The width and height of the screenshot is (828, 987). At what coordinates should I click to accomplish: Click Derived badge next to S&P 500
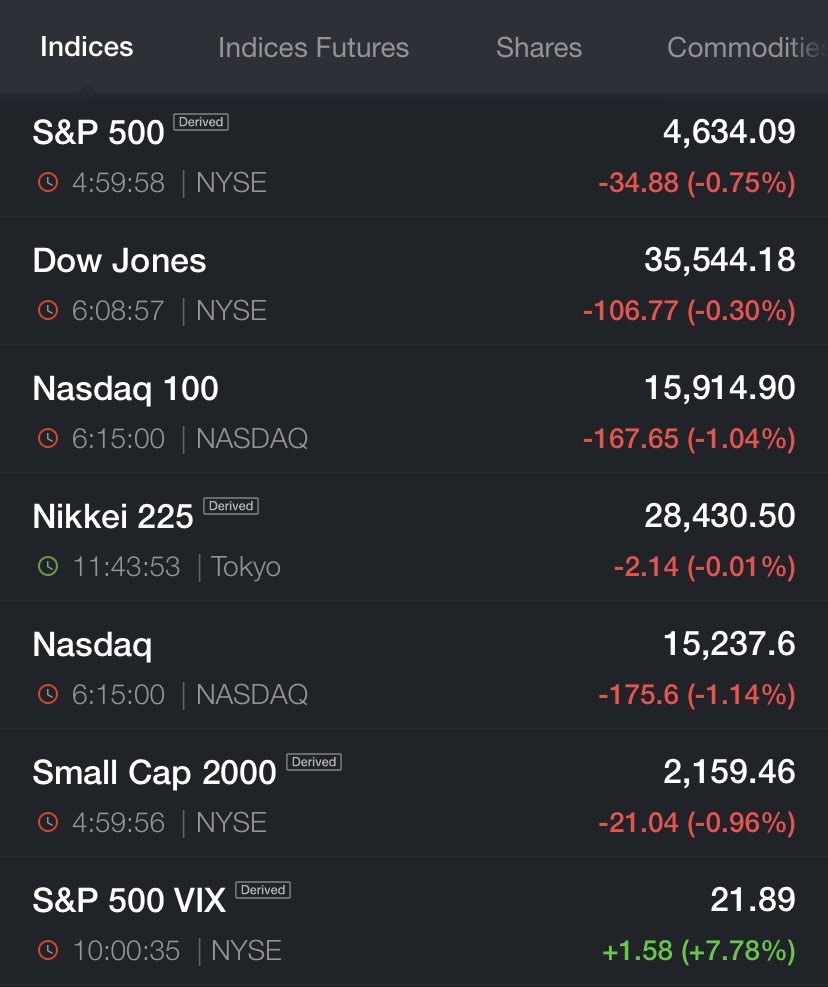[201, 122]
